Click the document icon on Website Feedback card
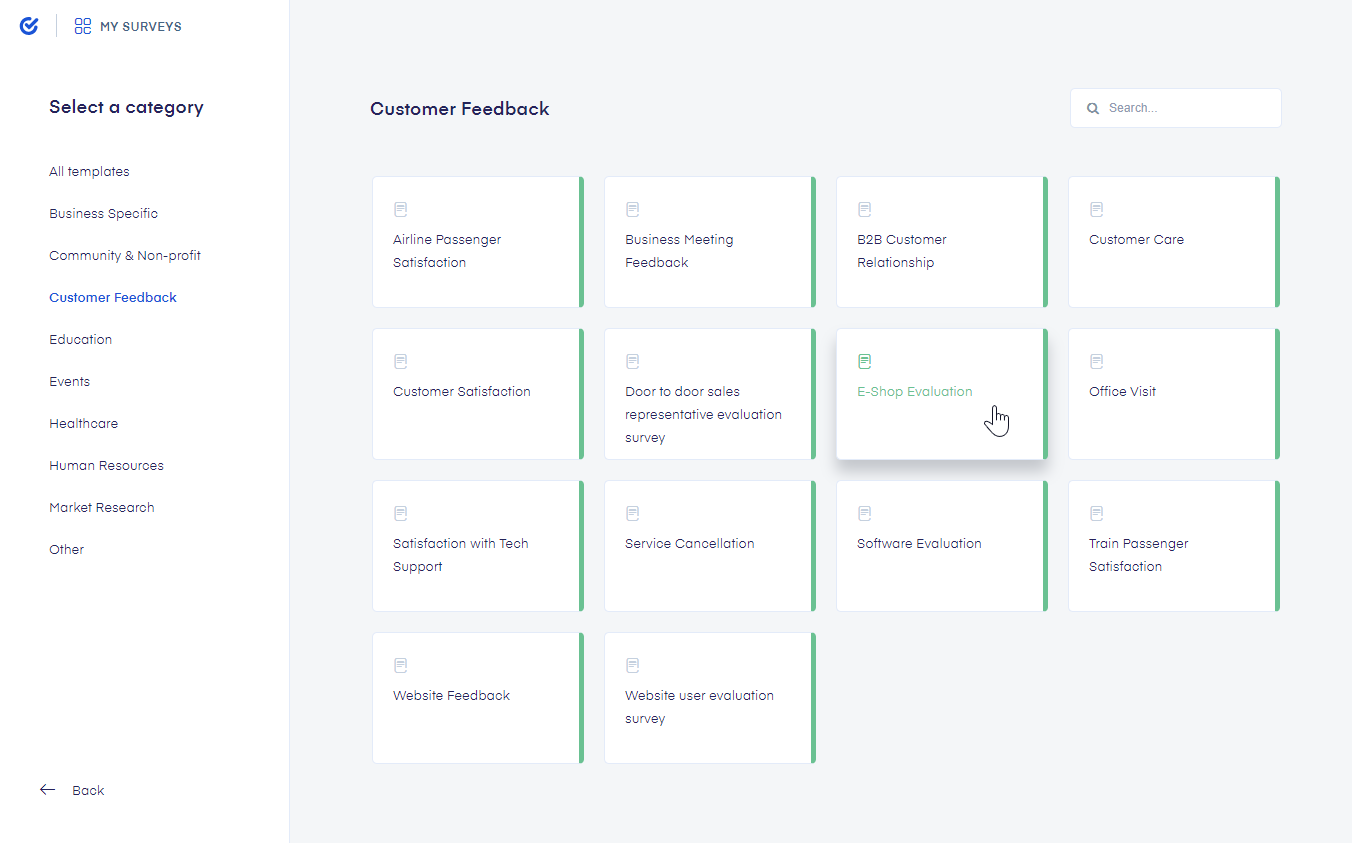Screen dimensions: 1352x843 click(401, 665)
